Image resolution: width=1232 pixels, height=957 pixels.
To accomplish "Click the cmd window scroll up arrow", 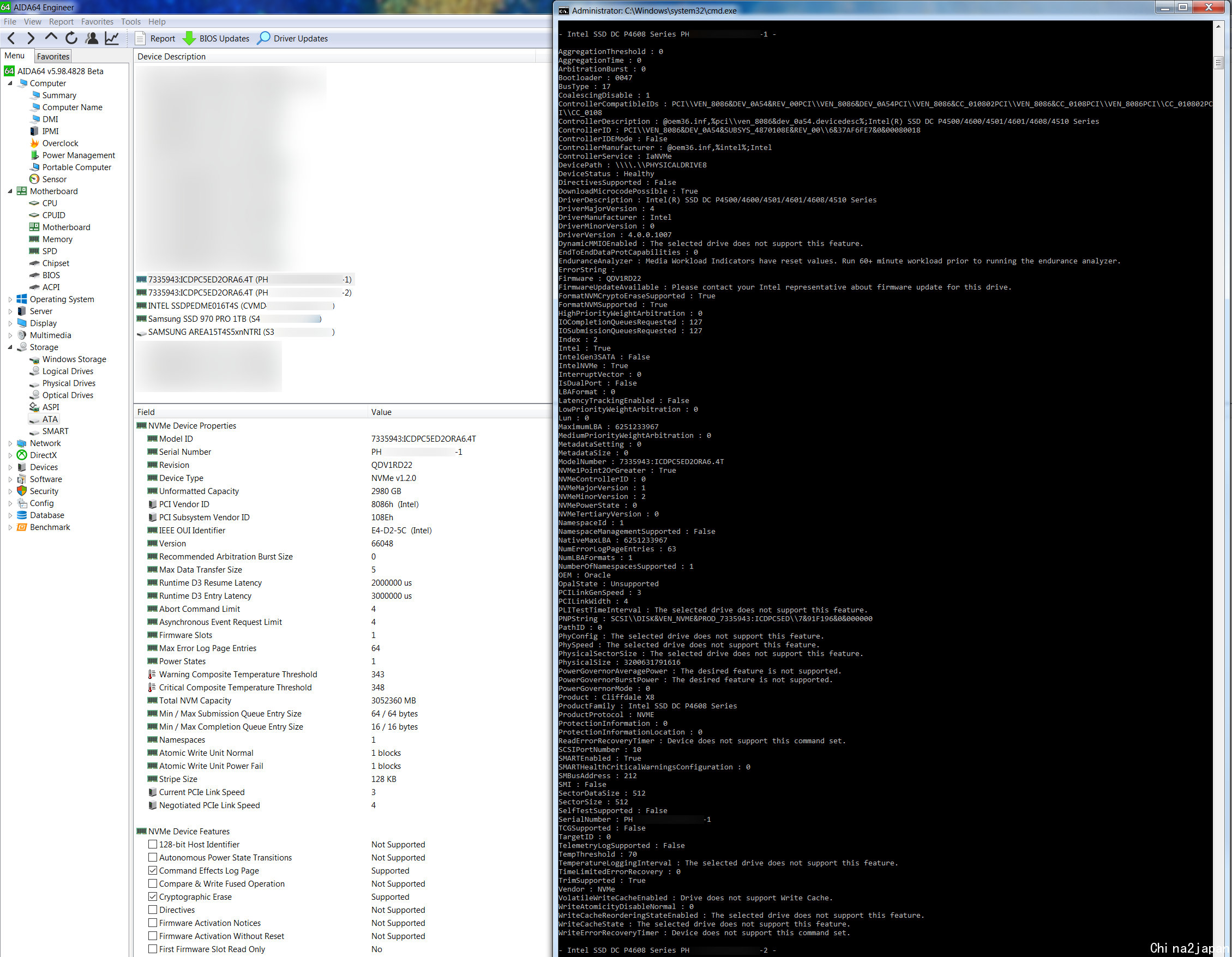I will [x=1218, y=26].
